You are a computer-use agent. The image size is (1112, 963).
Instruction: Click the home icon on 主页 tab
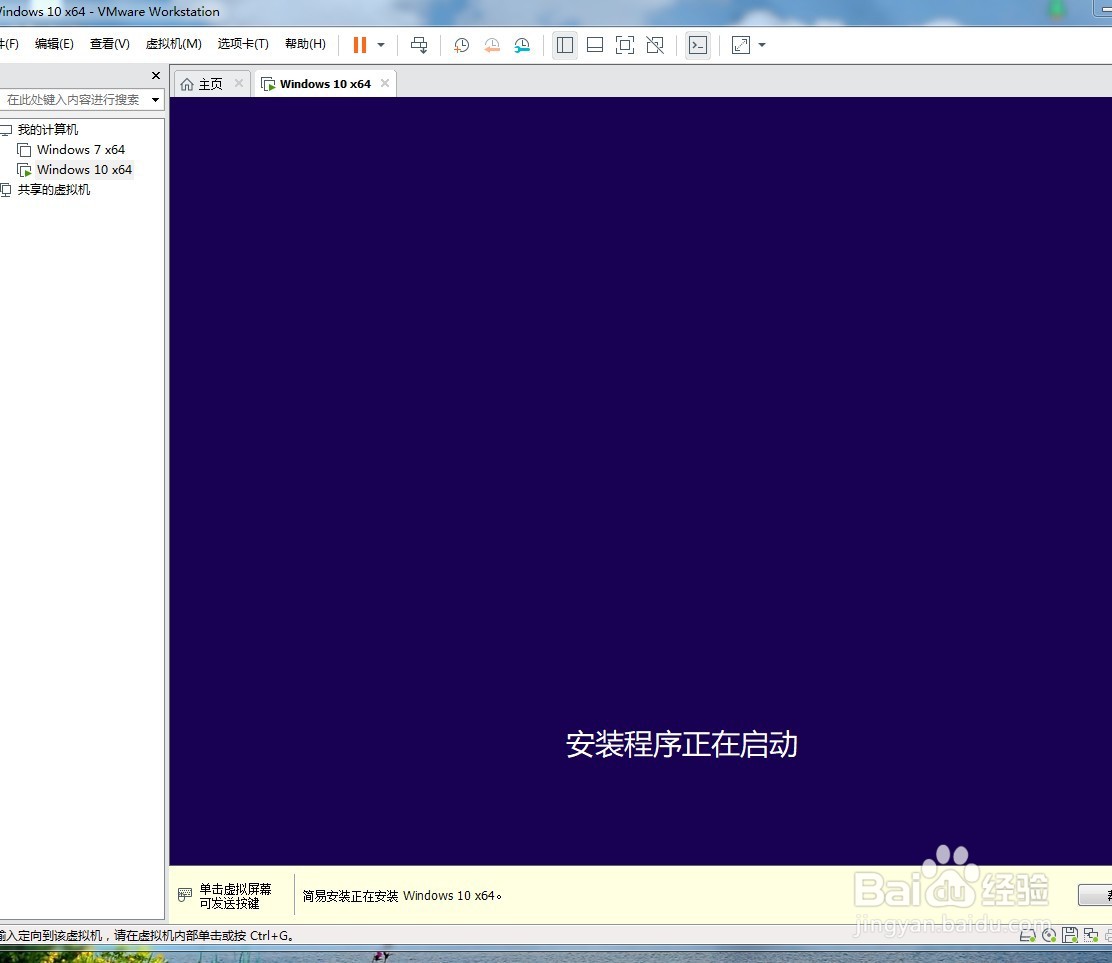pos(187,84)
